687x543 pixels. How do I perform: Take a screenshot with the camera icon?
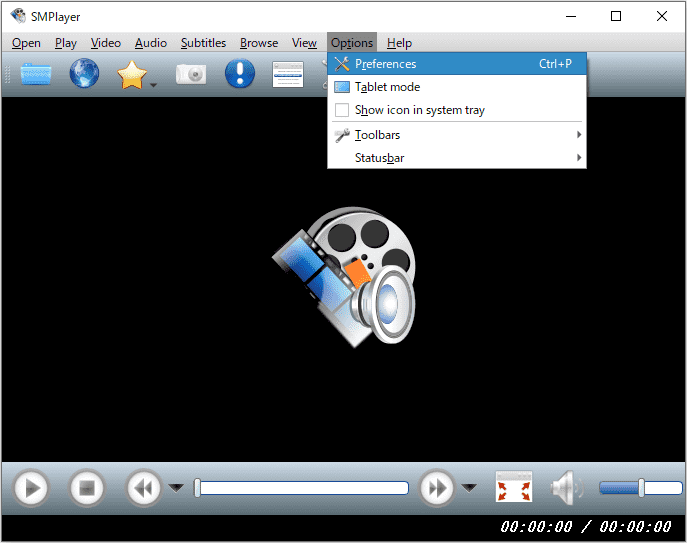click(191, 74)
